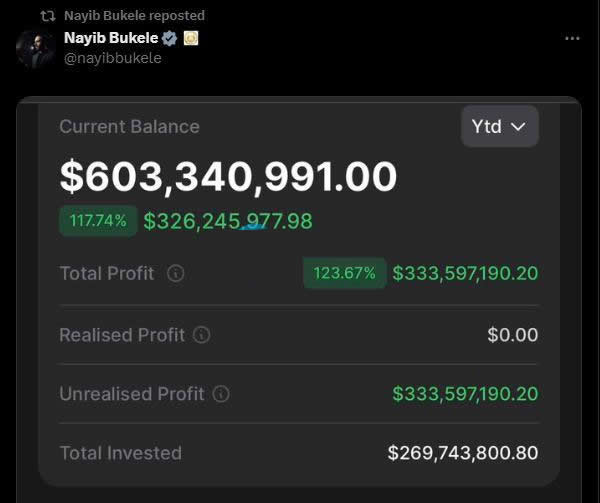
Task: Click the 117.74% green percentage badge
Action: point(99,221)
